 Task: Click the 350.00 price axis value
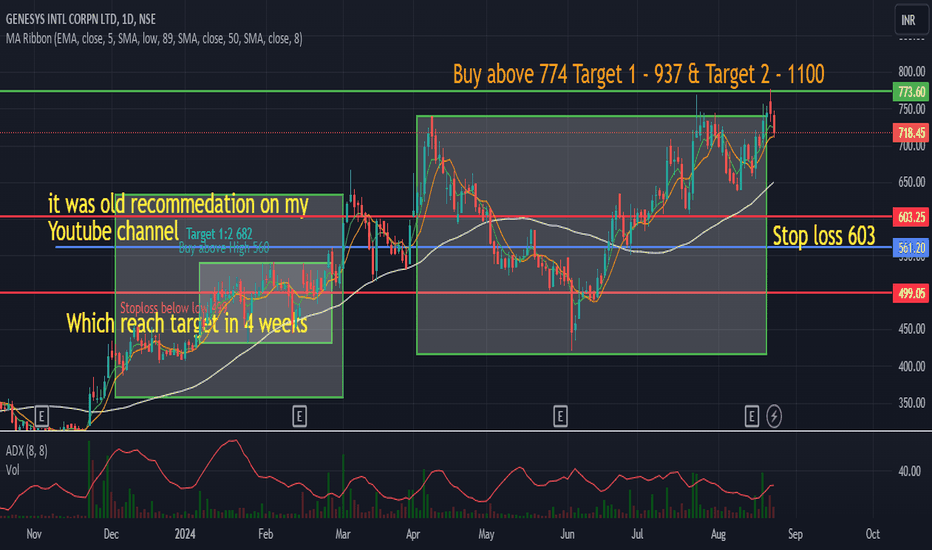tap(911, 403)
